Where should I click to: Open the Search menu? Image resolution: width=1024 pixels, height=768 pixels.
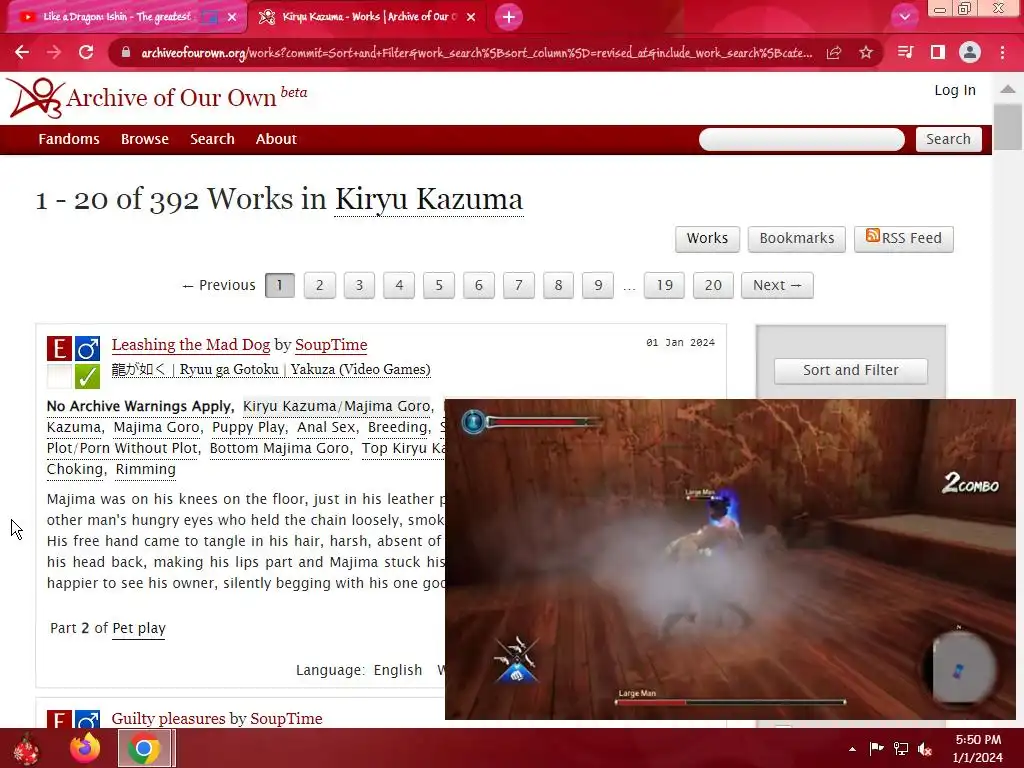(212, 139)
